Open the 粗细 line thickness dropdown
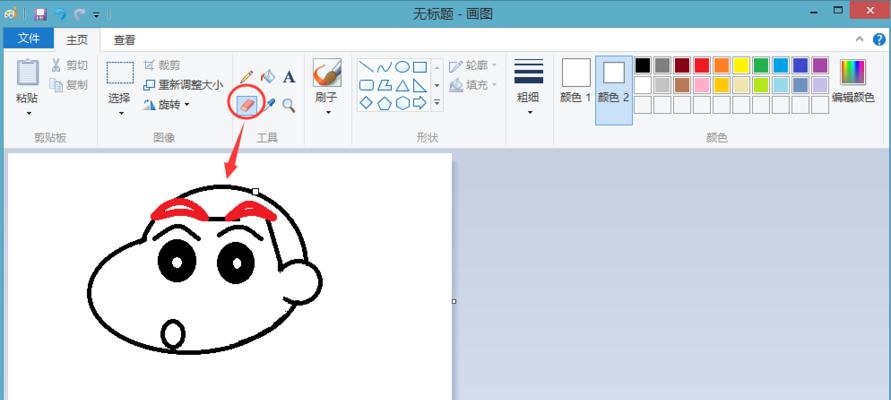891x400 pixels. click(528, 86)
